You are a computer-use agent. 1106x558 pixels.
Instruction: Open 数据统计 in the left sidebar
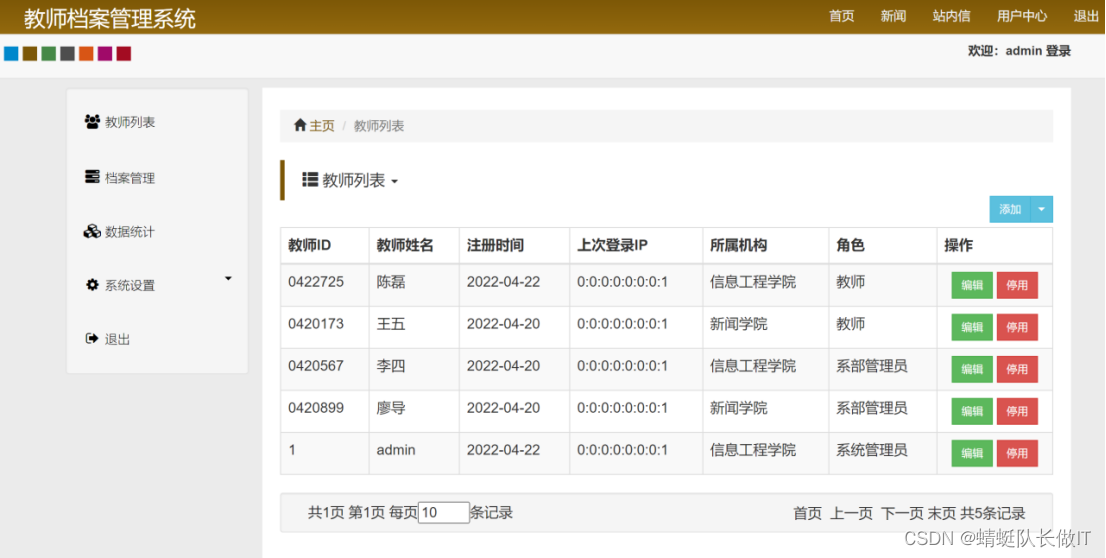130,231
